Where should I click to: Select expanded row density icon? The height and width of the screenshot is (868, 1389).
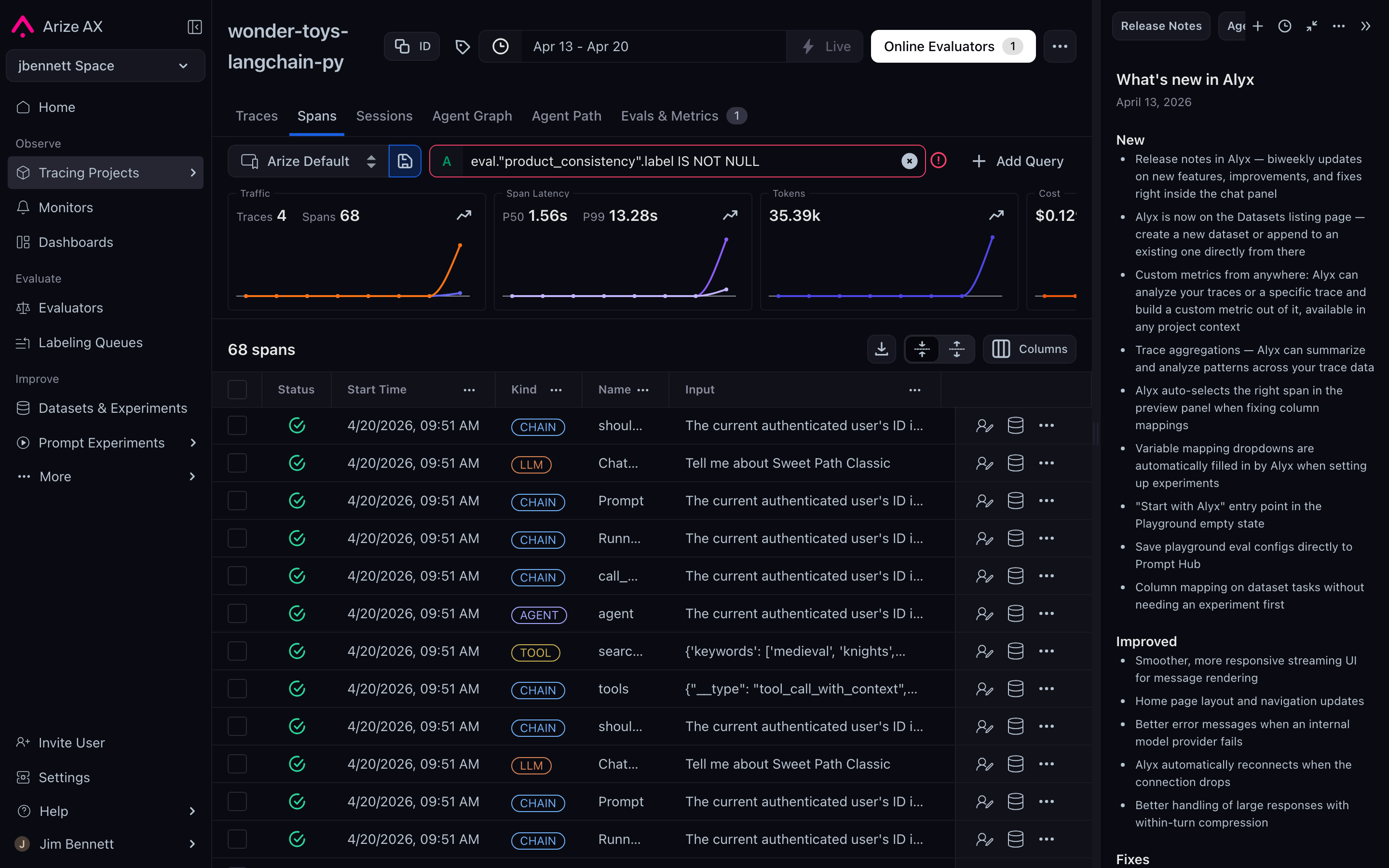956,349
